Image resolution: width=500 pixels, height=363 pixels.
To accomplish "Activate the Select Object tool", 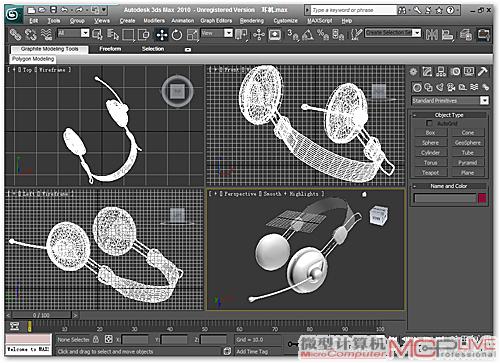I will click(x=97, y=34).
